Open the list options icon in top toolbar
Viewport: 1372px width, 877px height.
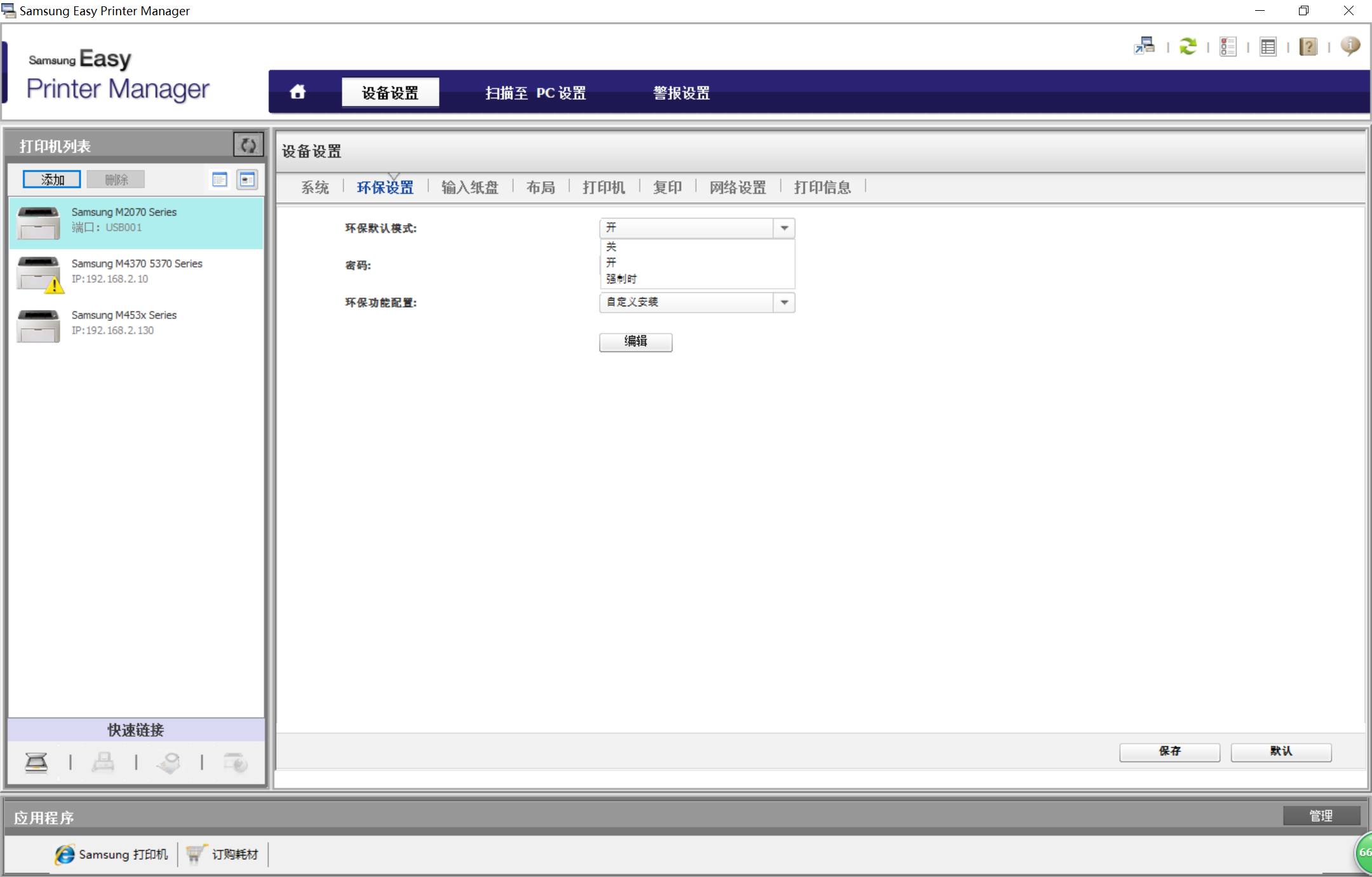coord(1228,46)
